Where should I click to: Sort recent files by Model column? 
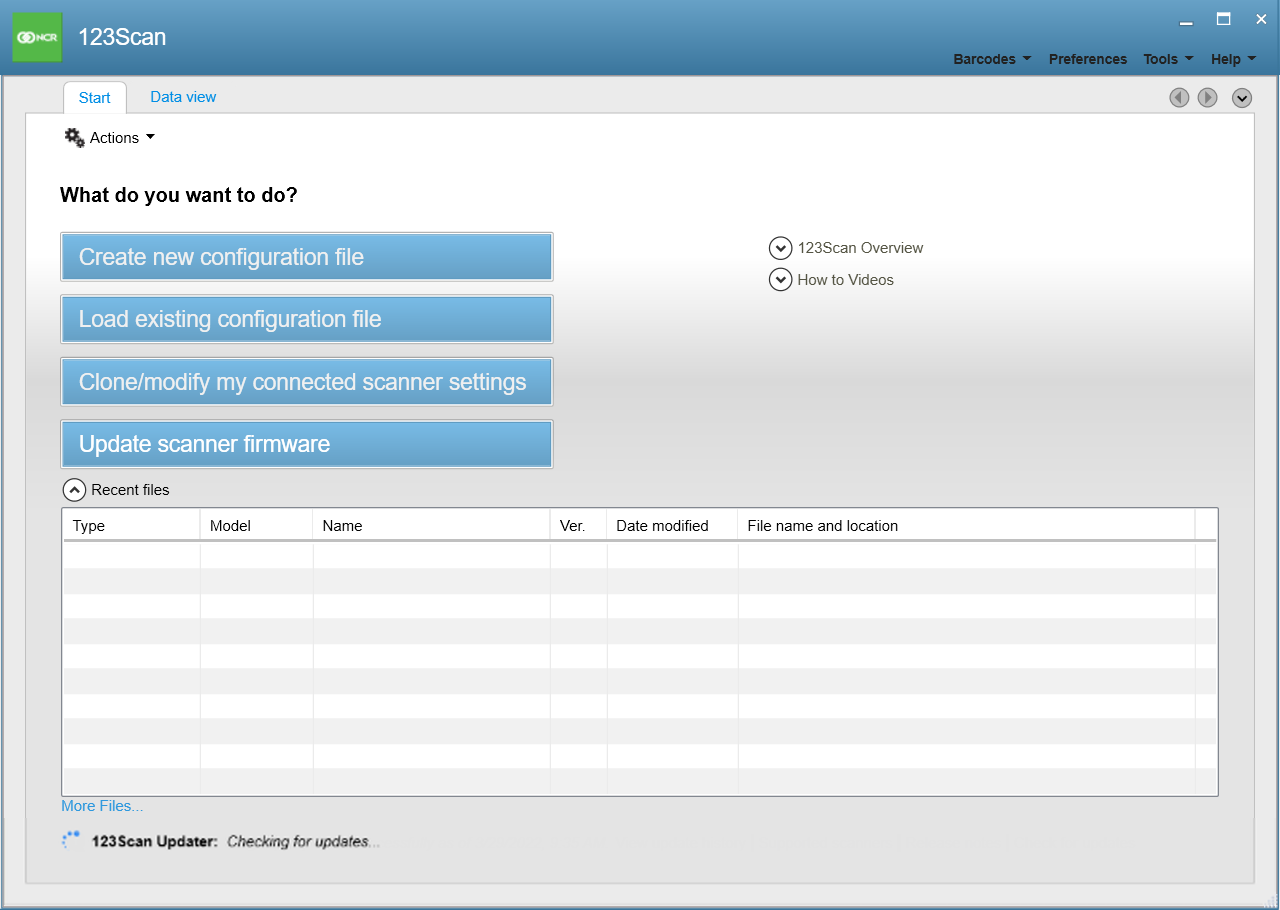[256, 526]
